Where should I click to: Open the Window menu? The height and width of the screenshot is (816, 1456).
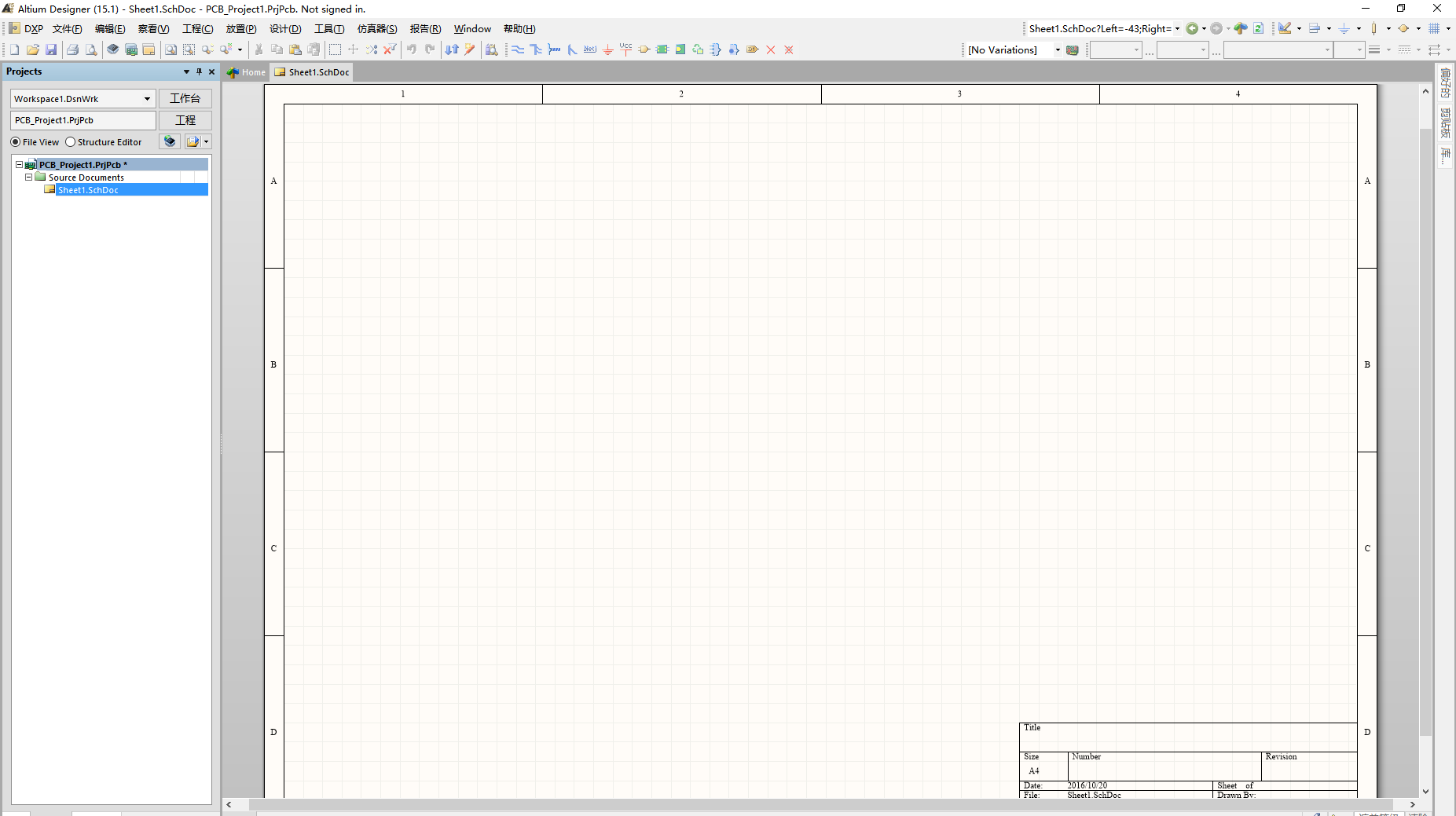[x=472, y=29]
